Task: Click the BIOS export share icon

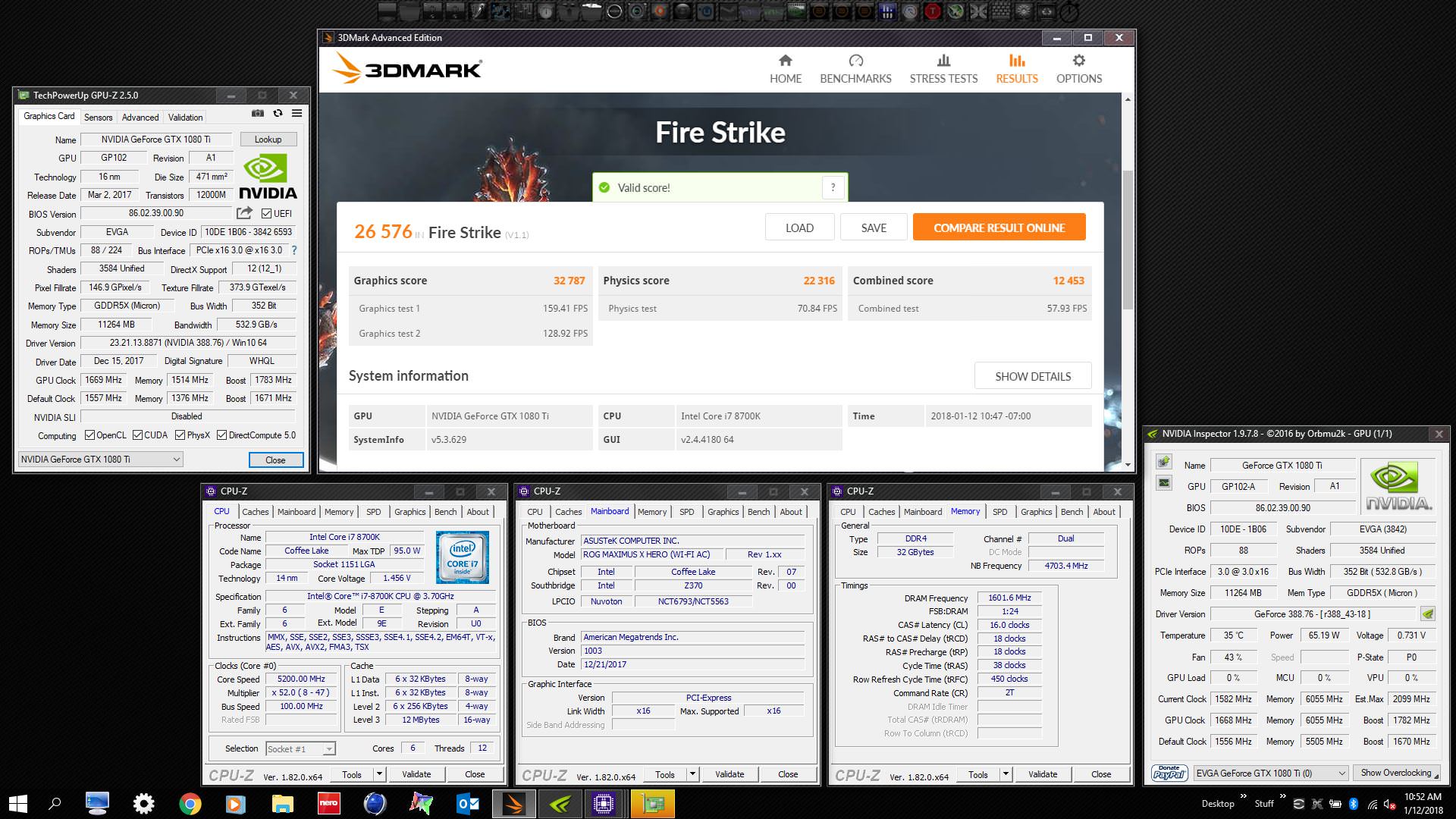Action: [x=244, y=213]
